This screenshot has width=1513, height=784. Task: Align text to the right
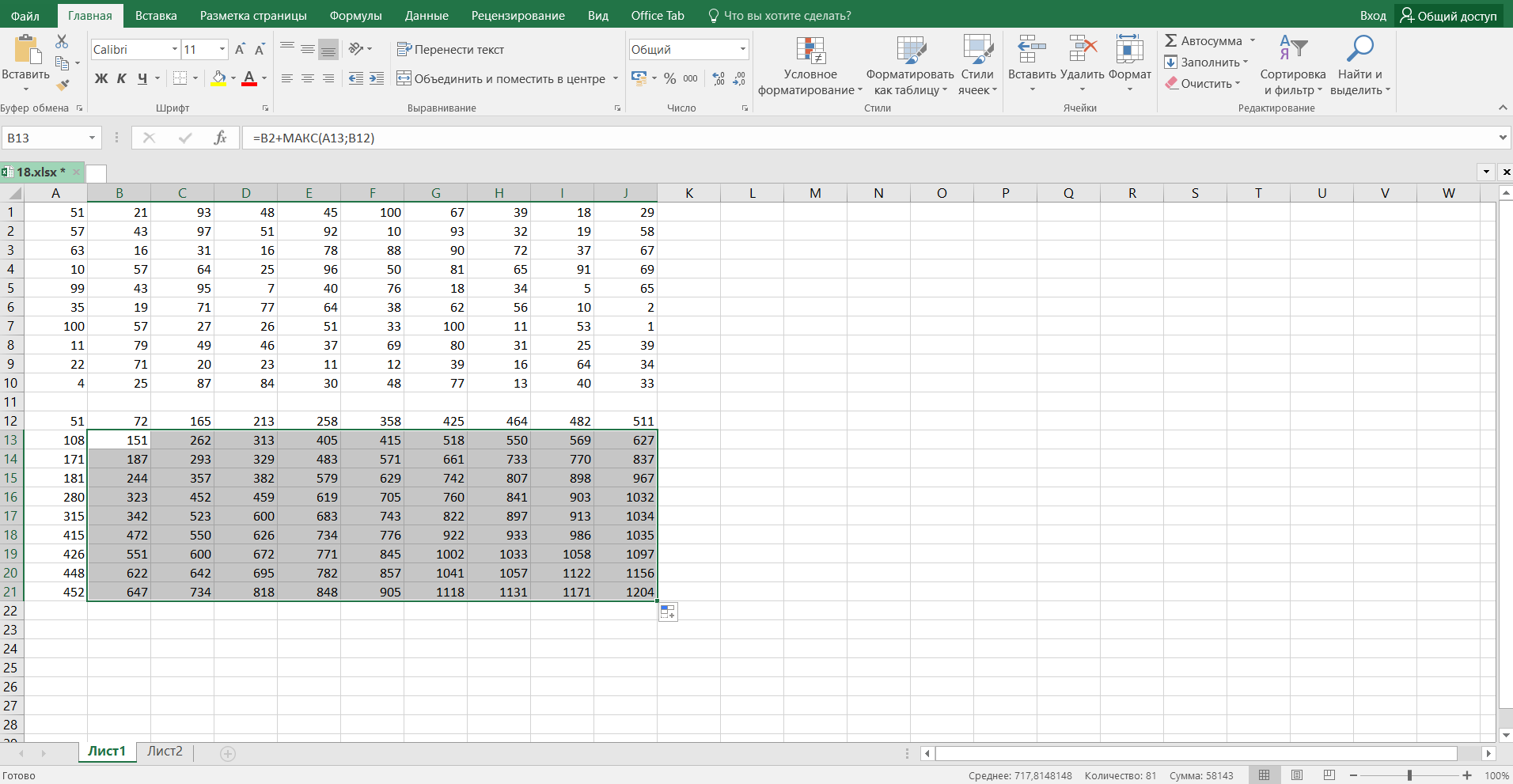coord(328,78)
